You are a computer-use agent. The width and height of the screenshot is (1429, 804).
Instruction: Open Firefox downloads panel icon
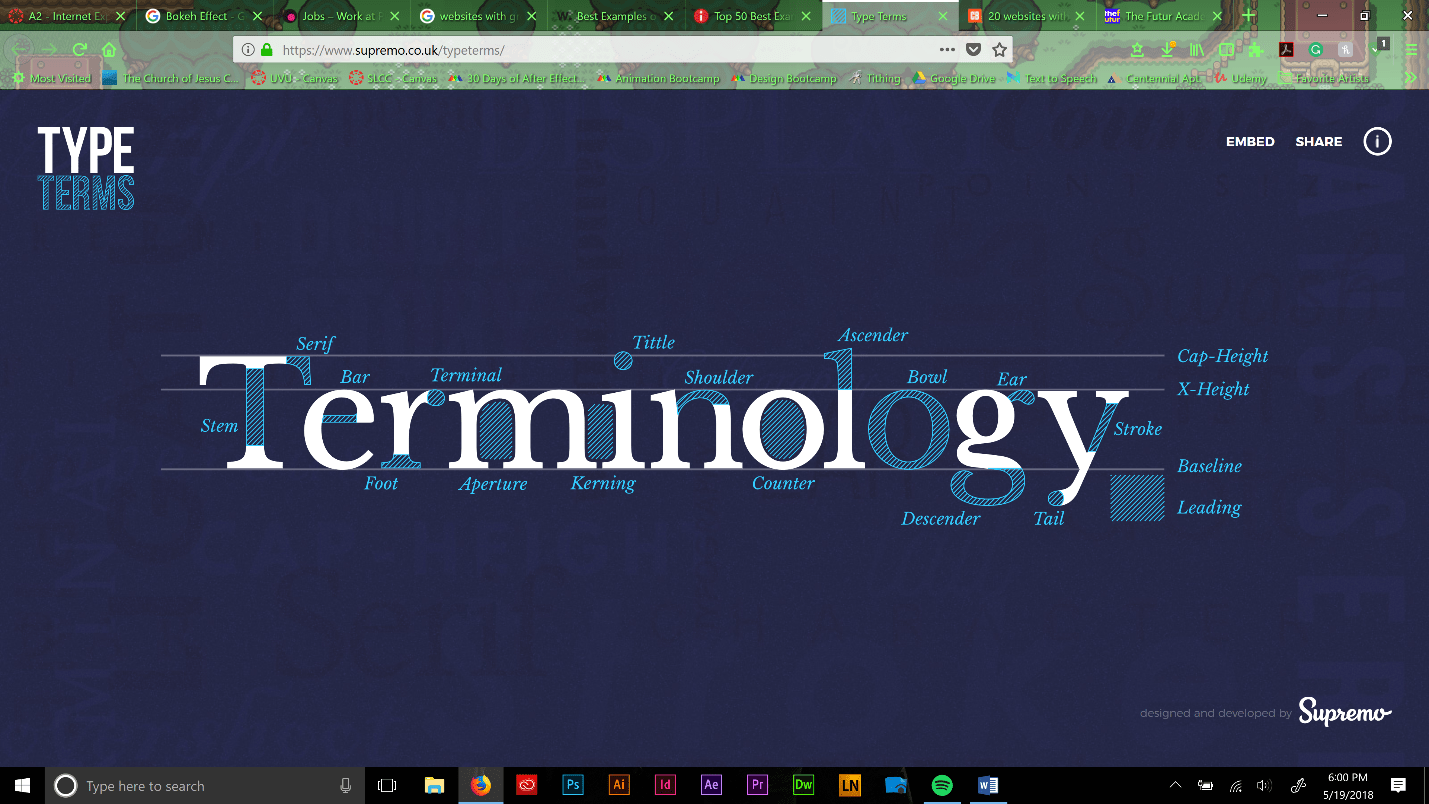[1166, 49]
